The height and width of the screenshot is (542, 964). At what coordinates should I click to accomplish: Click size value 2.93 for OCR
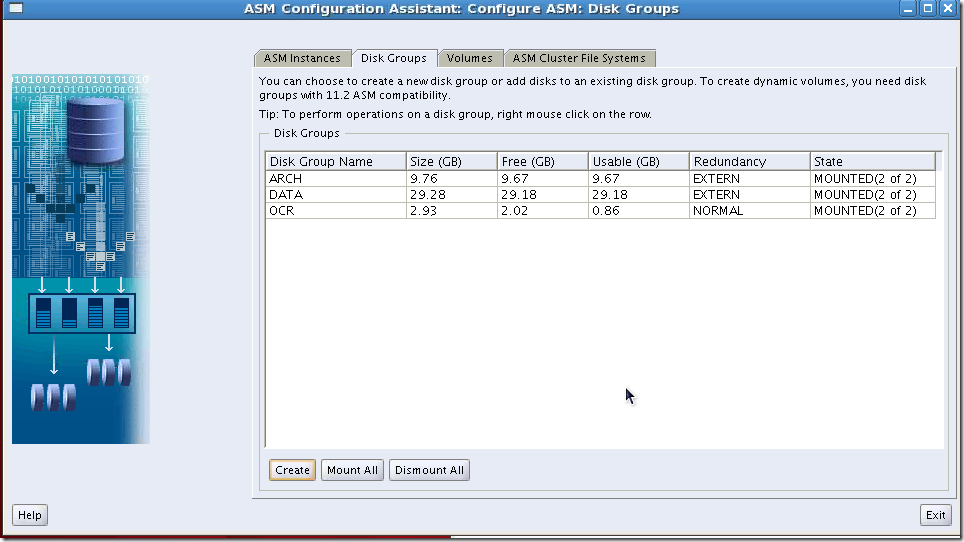(424, 211)
